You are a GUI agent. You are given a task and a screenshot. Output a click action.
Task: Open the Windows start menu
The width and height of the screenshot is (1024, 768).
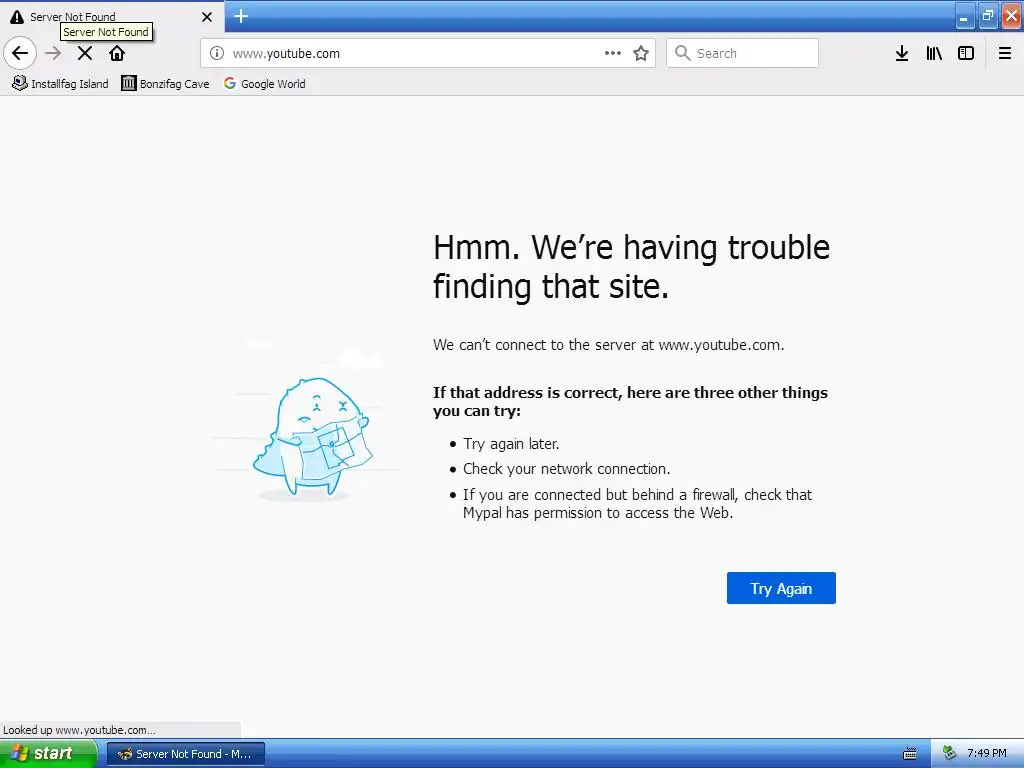[x=48, y=754]
